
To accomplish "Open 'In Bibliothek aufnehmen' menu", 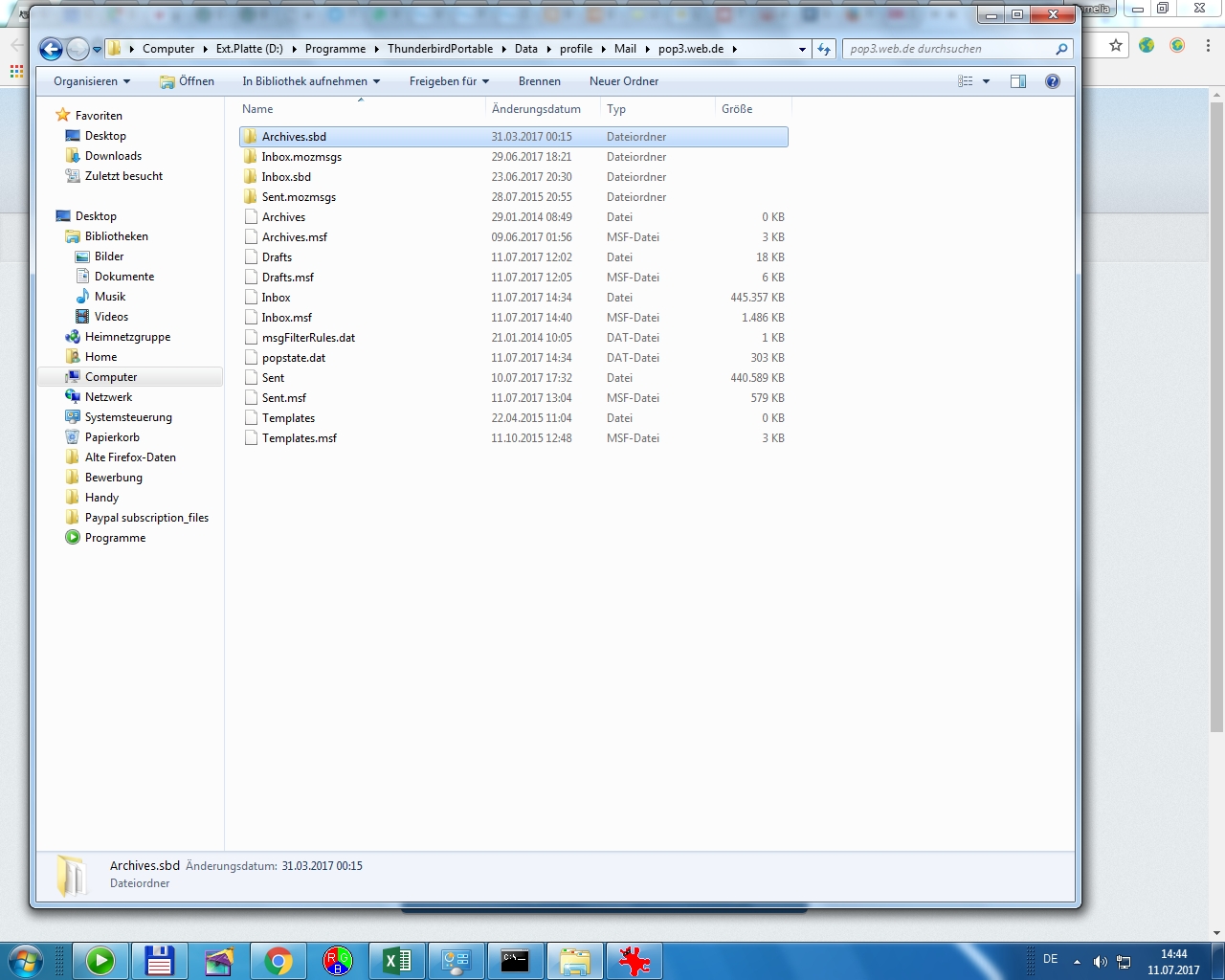I will click(x=311, y=81).
